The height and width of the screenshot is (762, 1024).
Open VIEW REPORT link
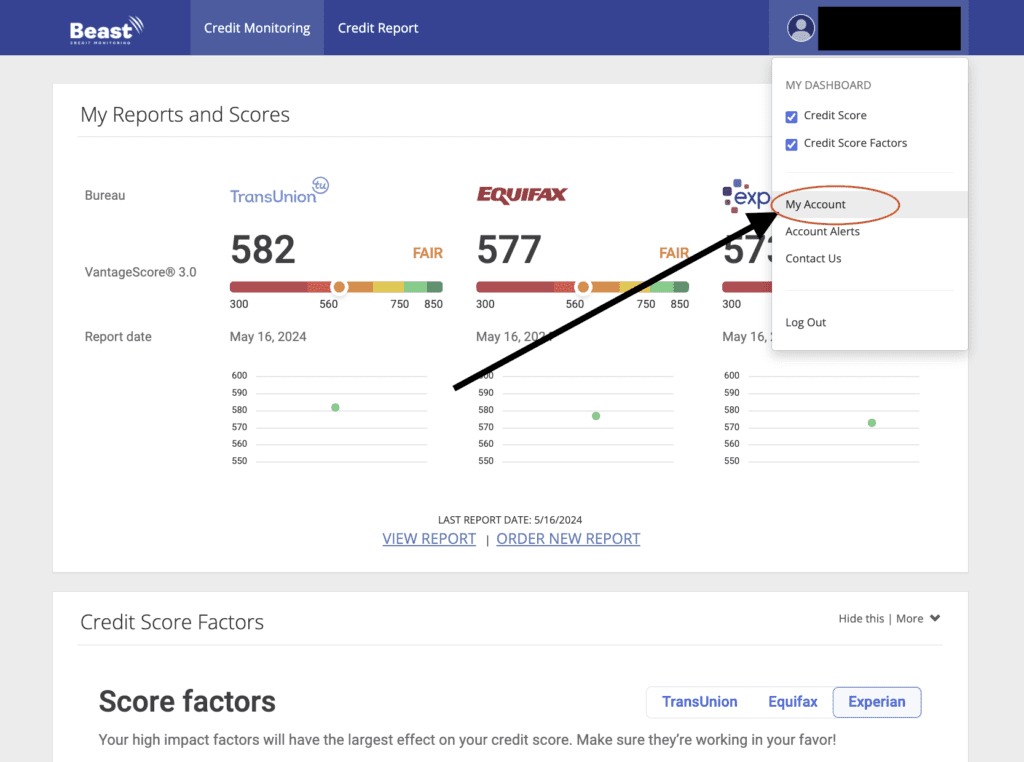click(x=429, y=538)
